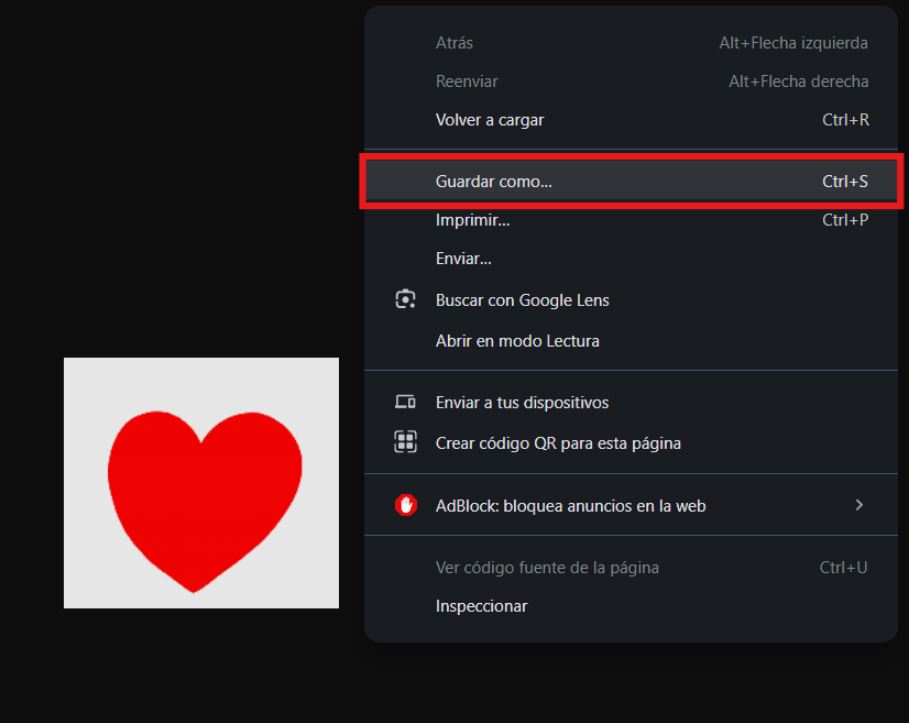Screen dimensions: 909x723
Task: Open Enviar... option
Action: pyautogui.click(x=631, y=259)
